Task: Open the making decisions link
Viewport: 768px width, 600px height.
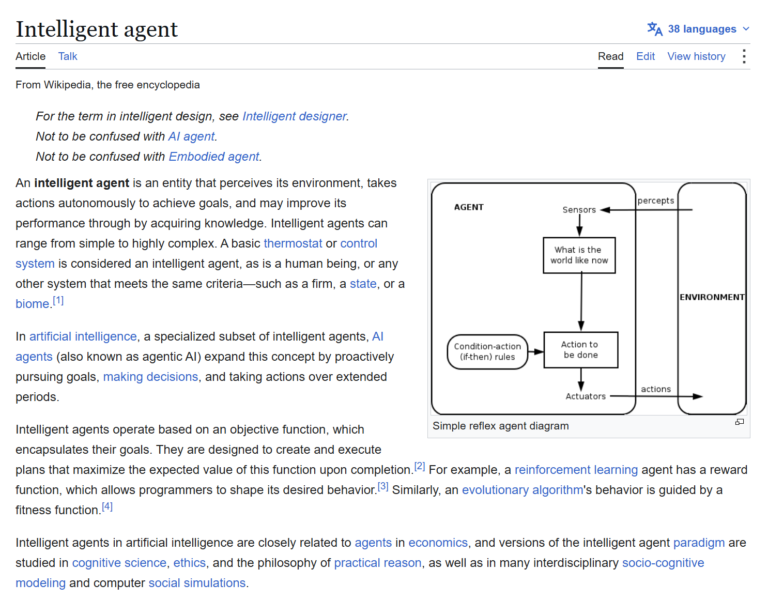Action: pyautogui.click(x=150, y=377)
